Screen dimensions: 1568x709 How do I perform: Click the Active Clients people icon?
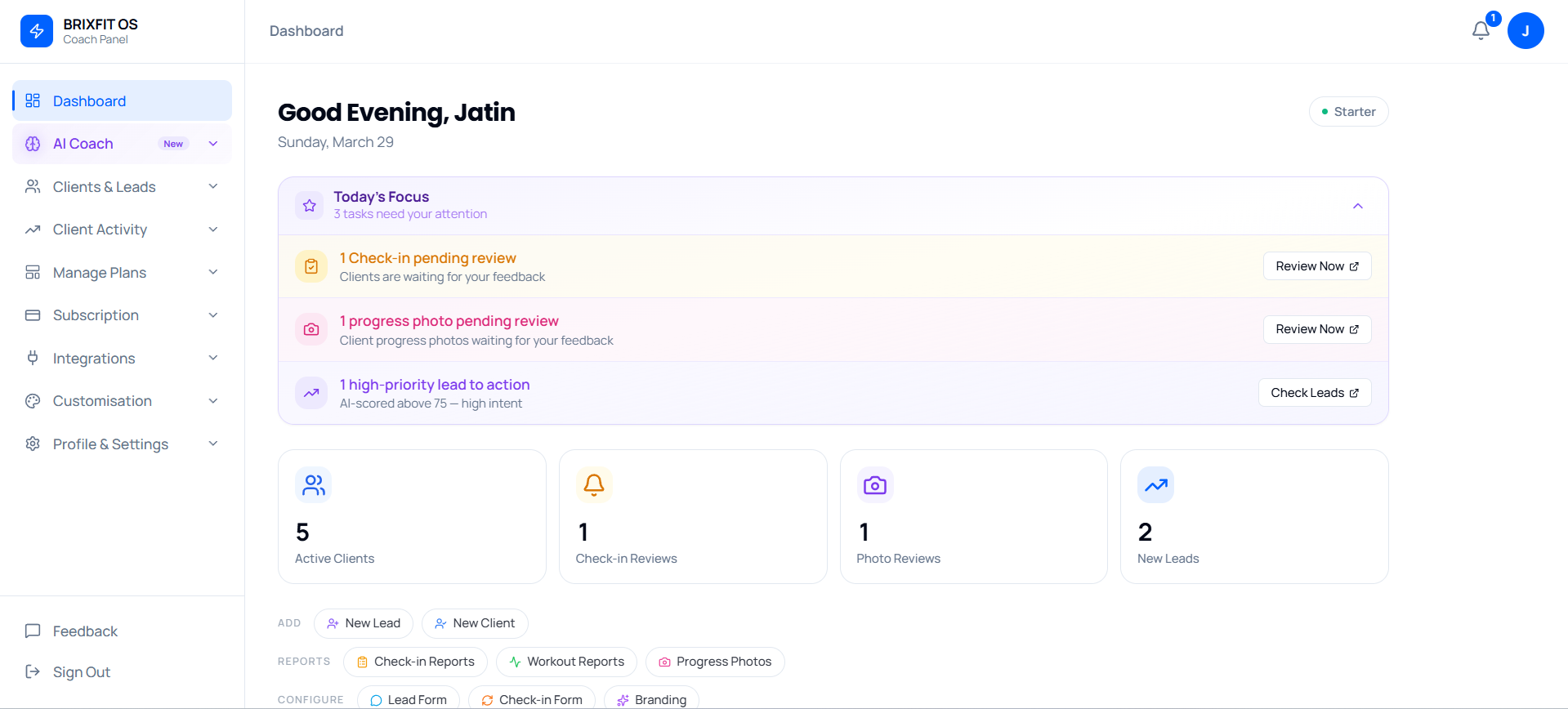(x=314, y=485)
